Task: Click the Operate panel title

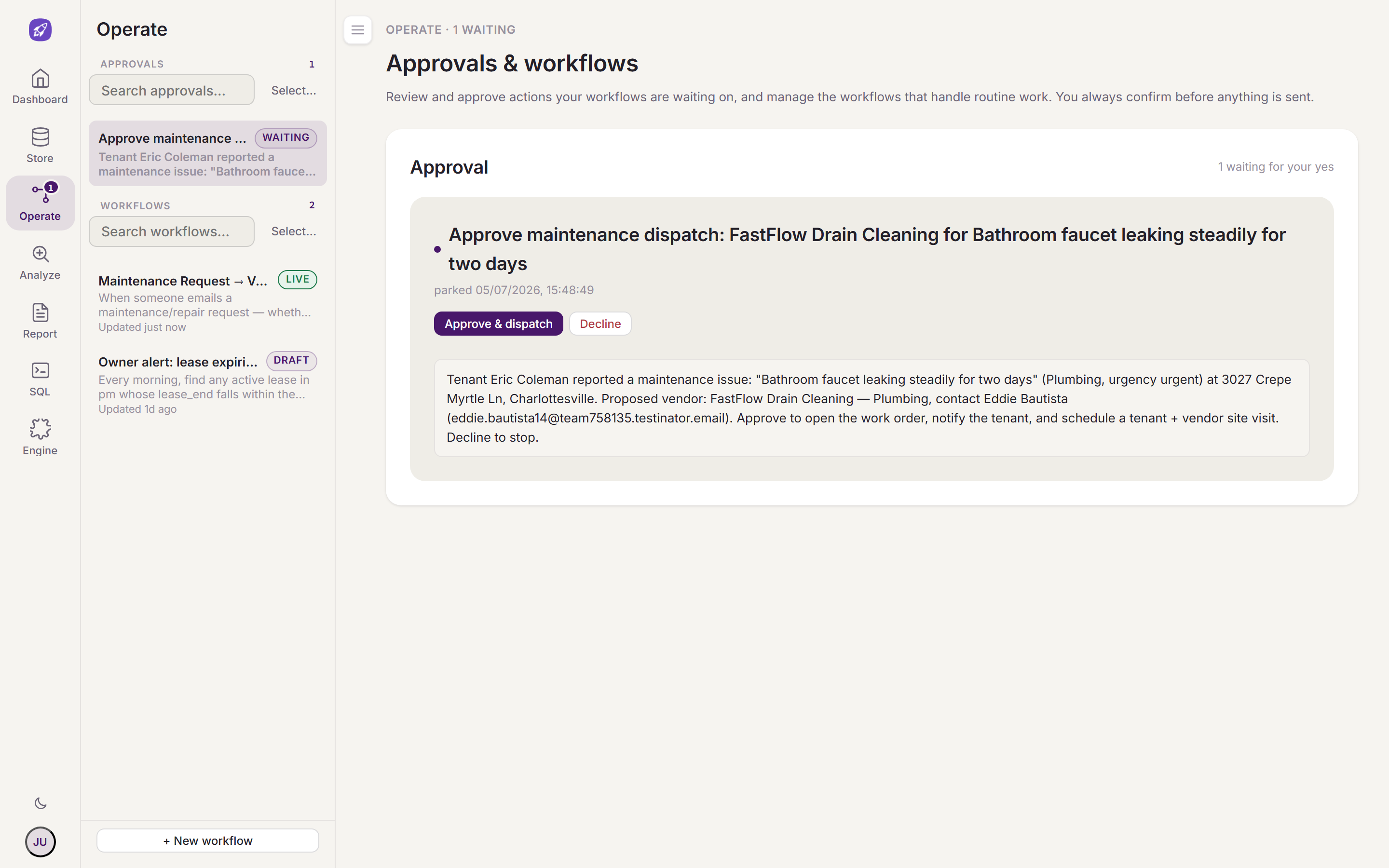Action: coord(132,29)
